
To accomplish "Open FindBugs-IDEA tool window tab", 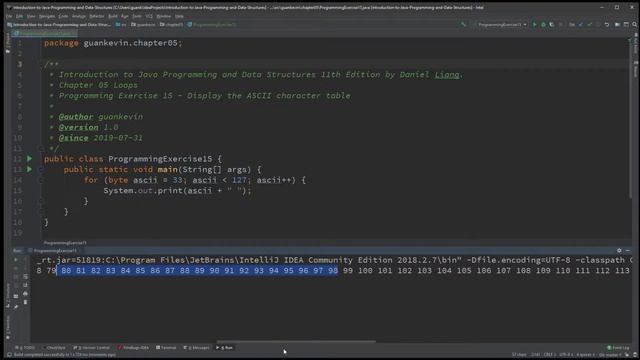I will pyautogui.click(x=133, y=348).
